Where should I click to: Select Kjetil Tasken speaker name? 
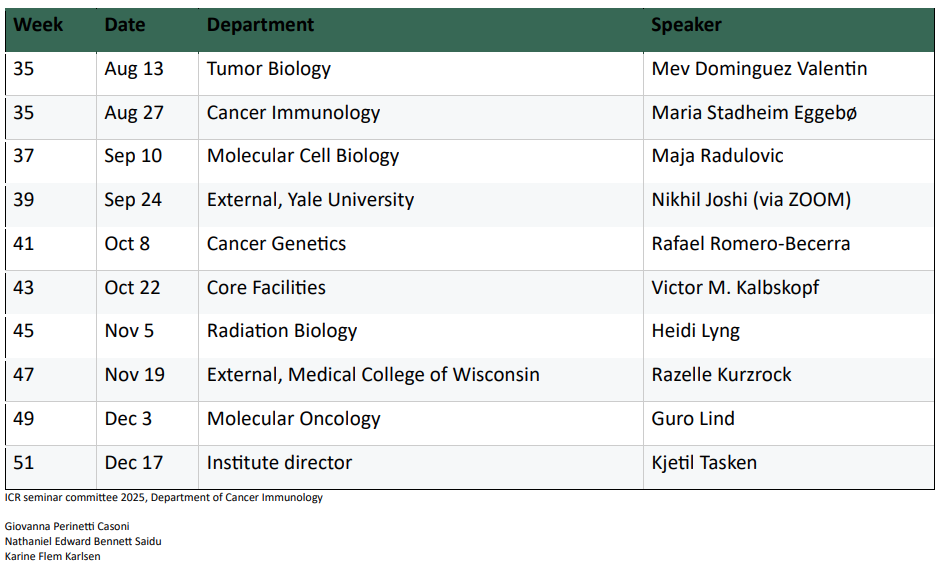(704, 462)
